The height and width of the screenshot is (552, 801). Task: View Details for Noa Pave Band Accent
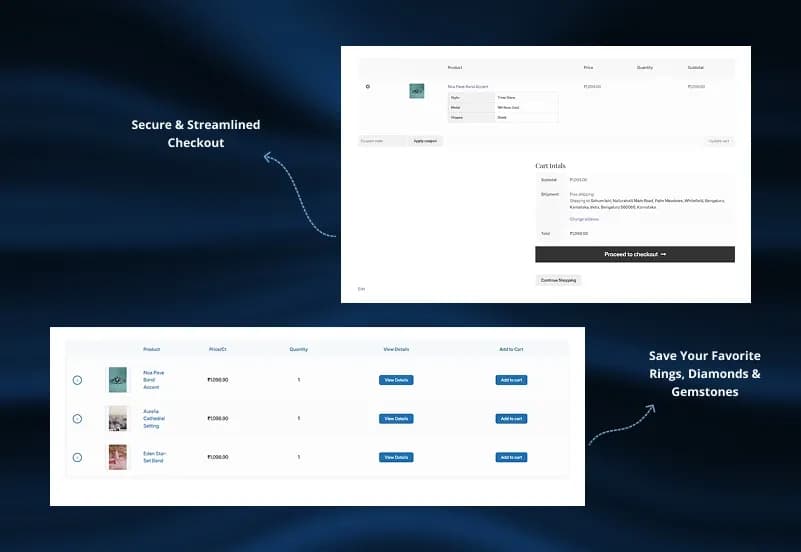[396, 380]
